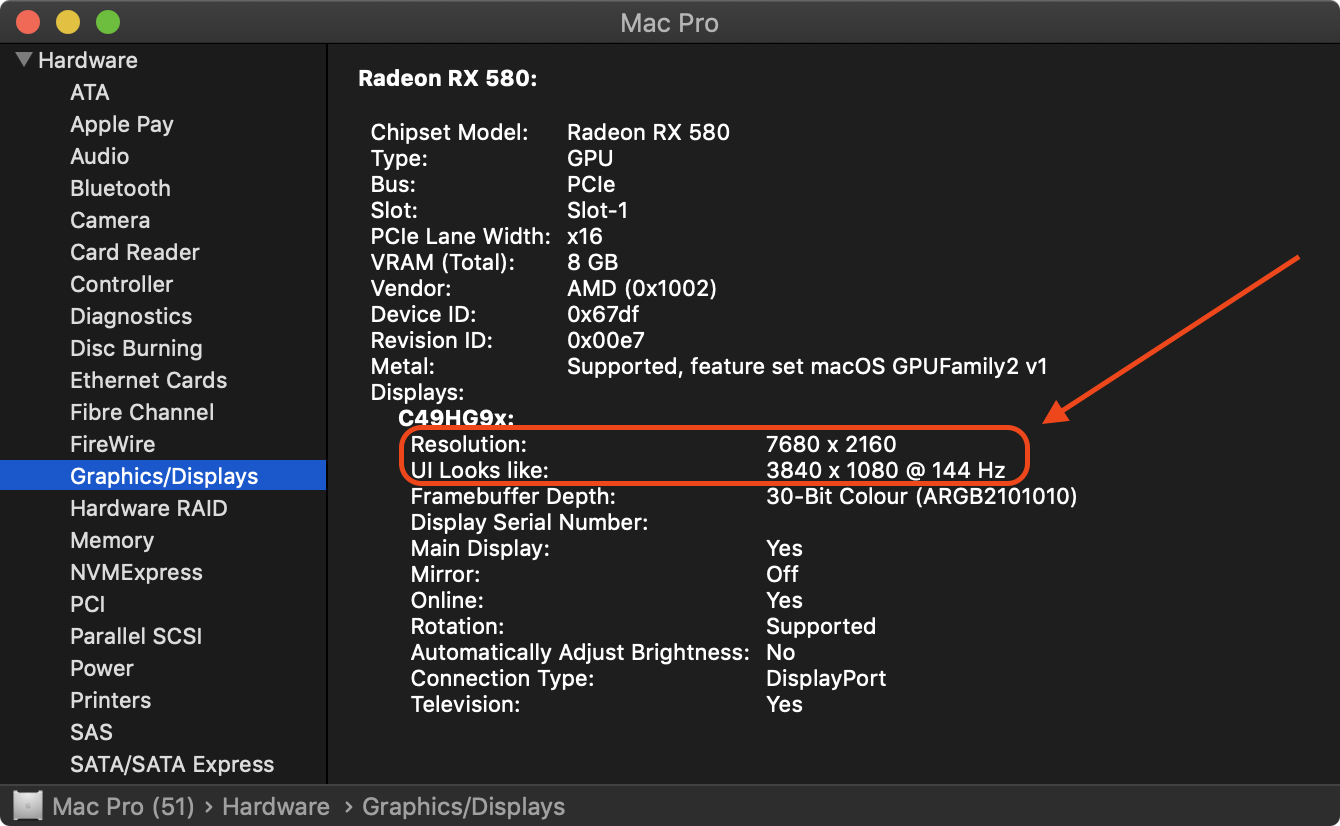The height and width of the screenshot is (826, 1340).
Task: Click the Television label
Action: tap(466, 704)
